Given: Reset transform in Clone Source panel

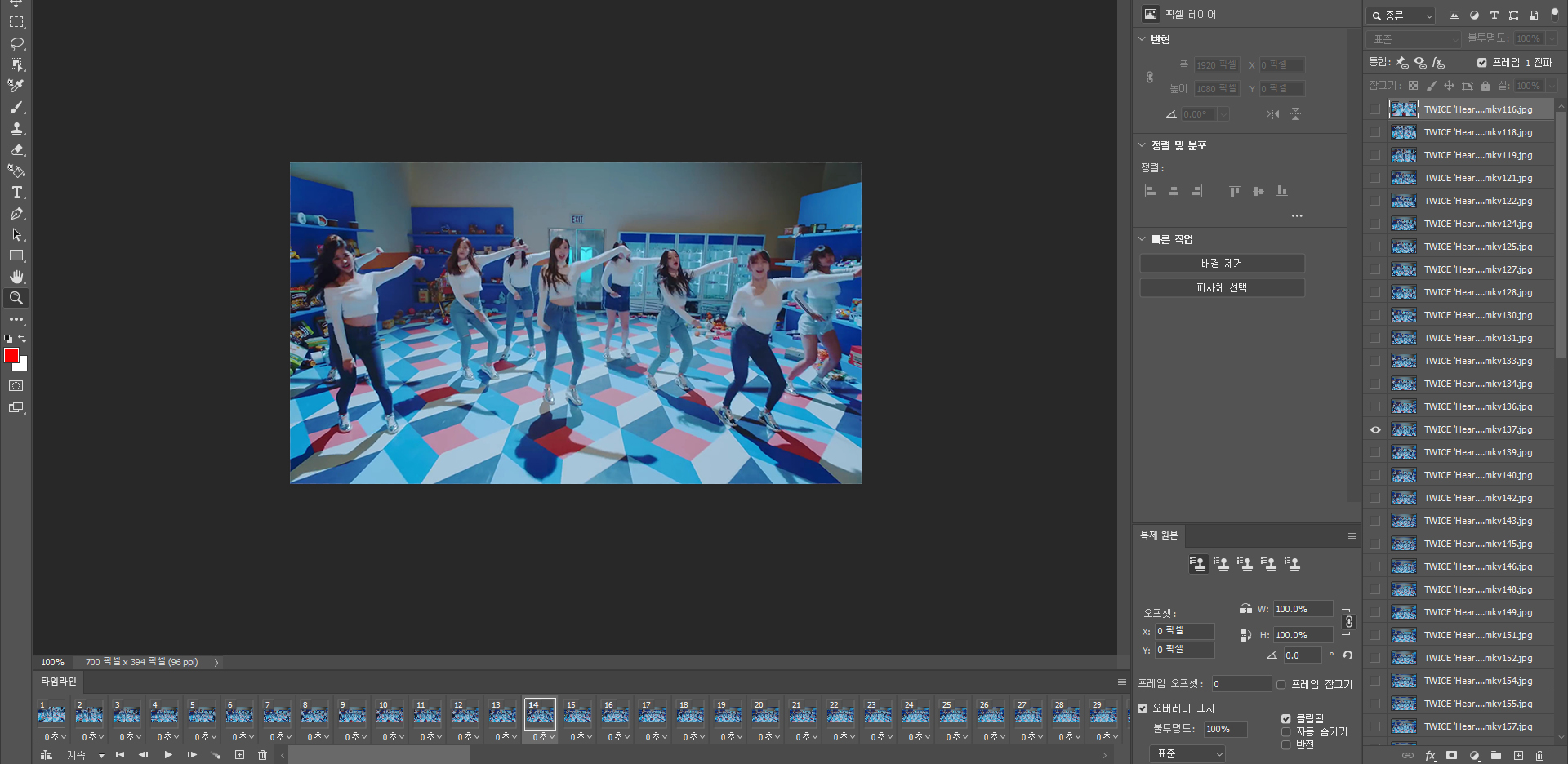Looking at the screenshot, I should pos(1347,655).
